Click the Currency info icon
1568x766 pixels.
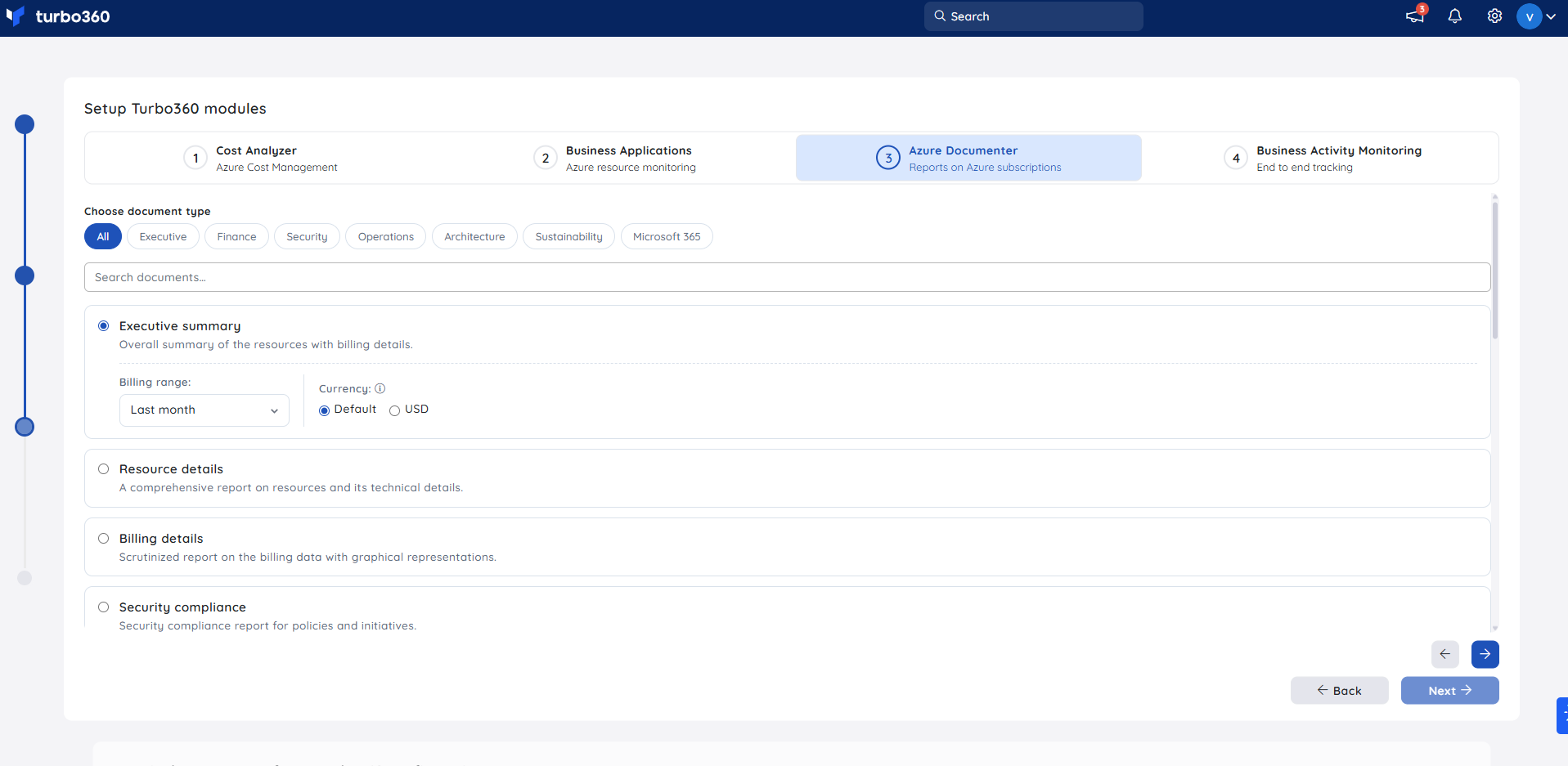coord(380,388)
